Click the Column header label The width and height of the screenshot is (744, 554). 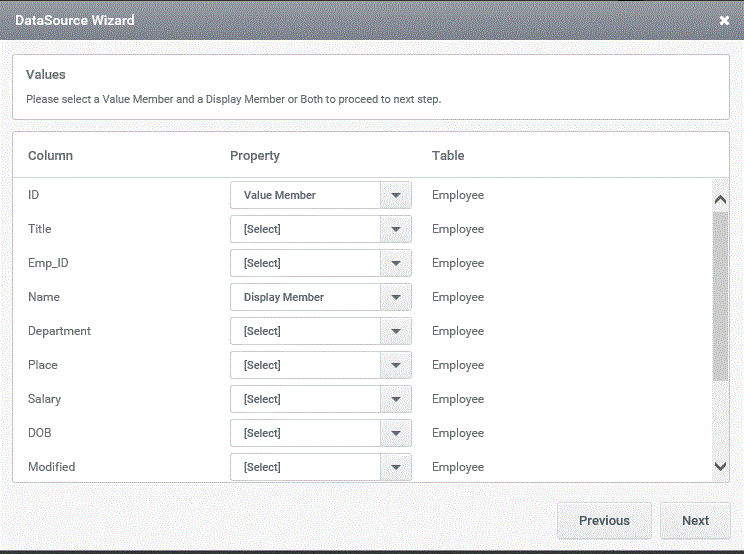(x=50, y=156)
